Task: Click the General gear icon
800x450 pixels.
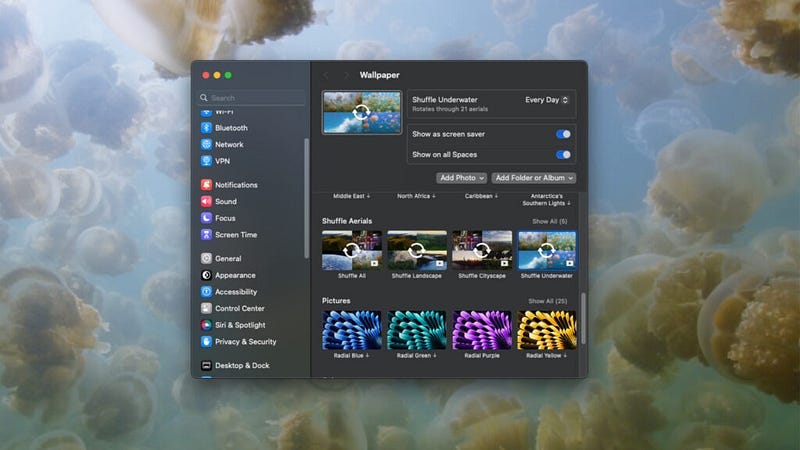Action: coord(206,258)
